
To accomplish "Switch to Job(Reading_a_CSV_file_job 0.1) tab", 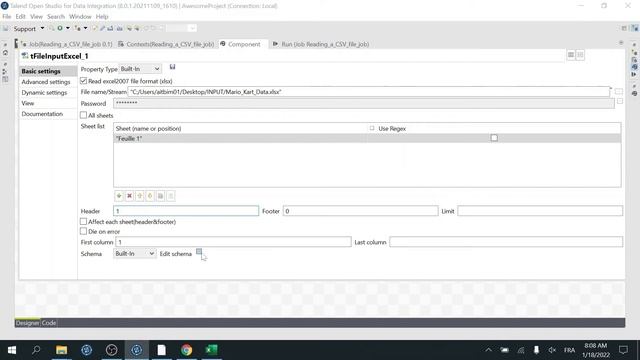I will click(67, 44).
